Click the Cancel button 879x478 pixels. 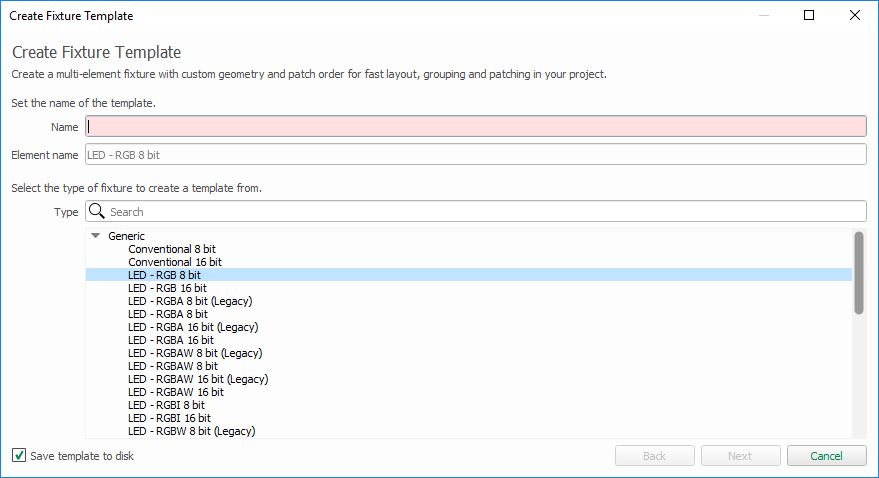point(826,456)
